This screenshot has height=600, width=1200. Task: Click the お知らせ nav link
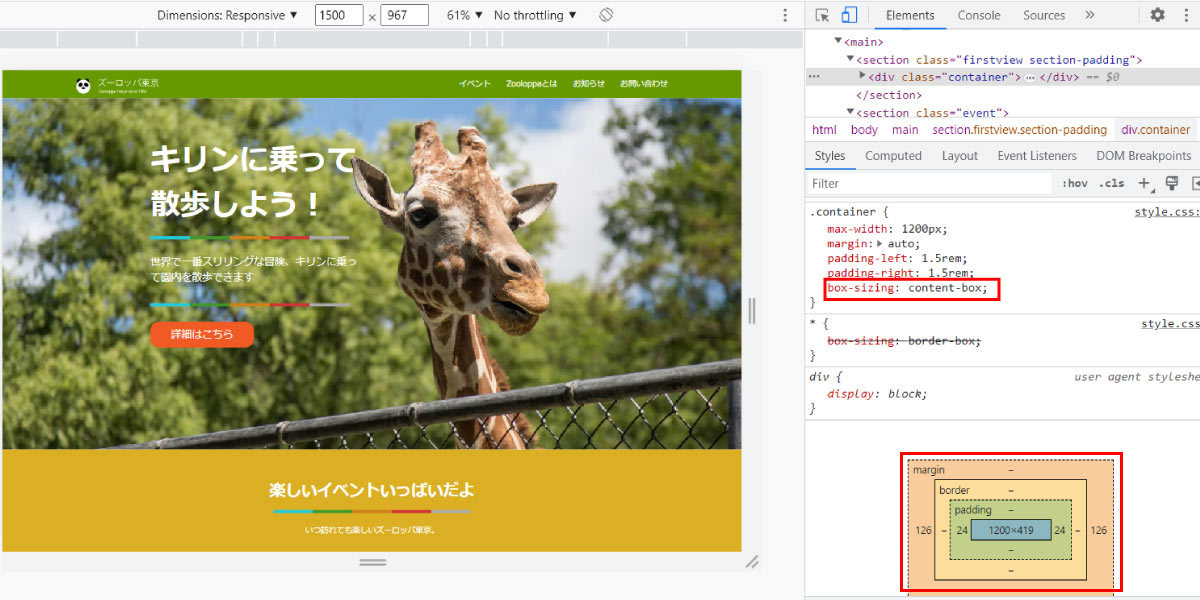pos(589,84)
